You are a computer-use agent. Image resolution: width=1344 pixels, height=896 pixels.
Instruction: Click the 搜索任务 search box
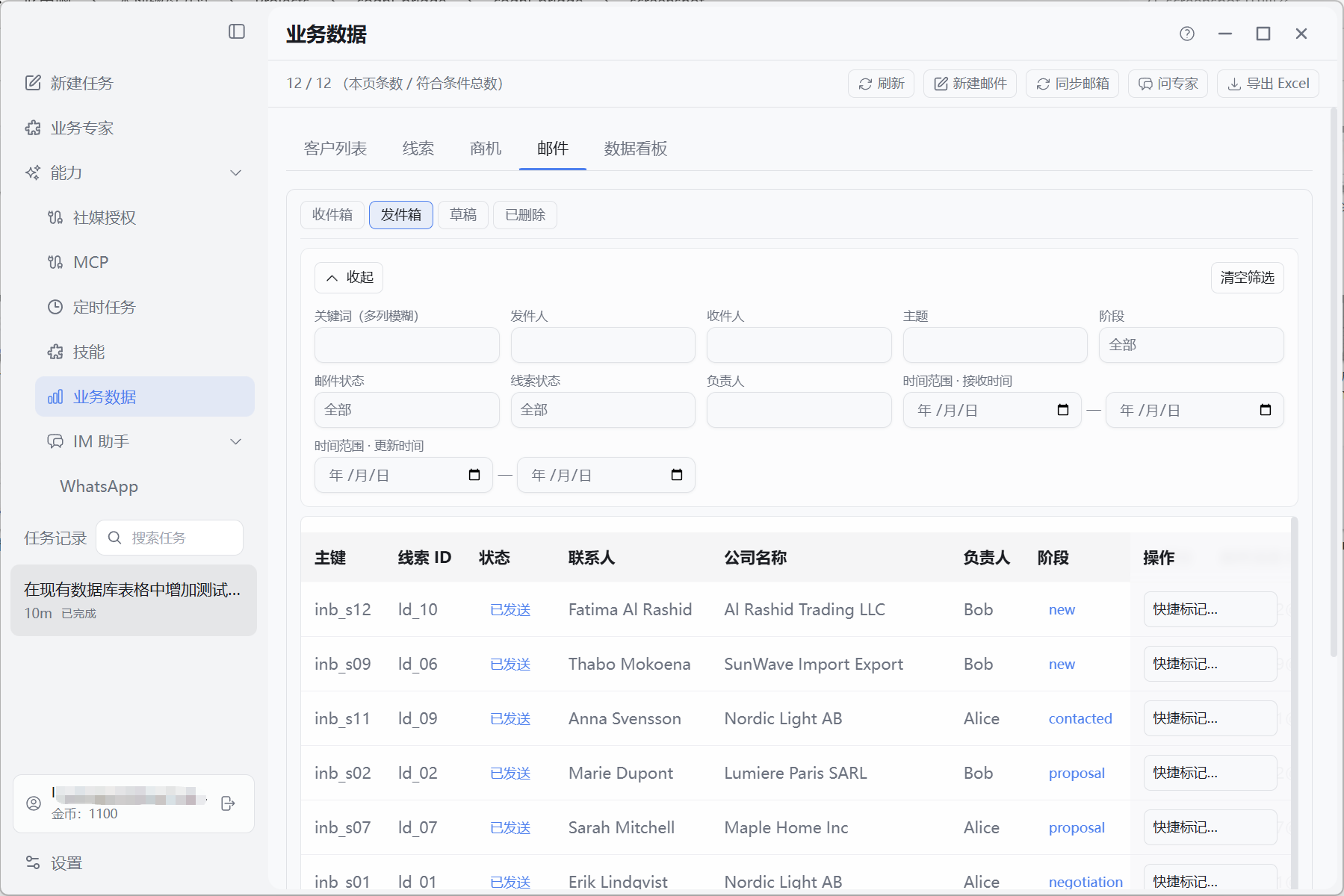click(x=170, y=538)
